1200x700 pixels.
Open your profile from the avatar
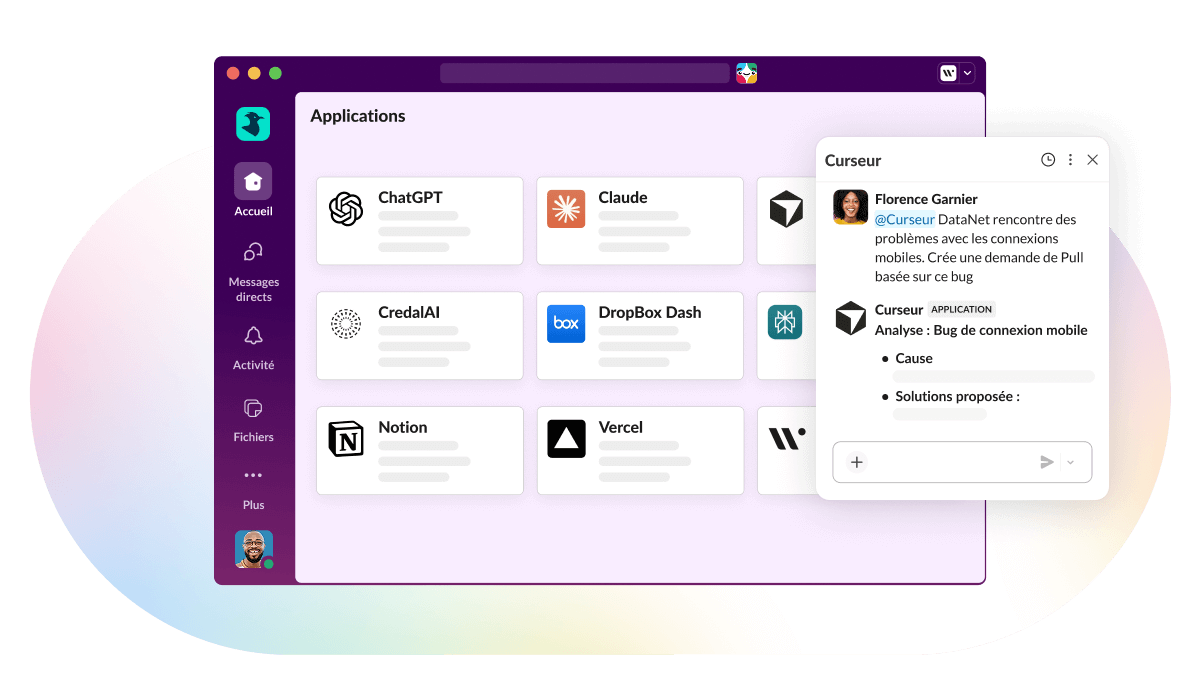pos(253,549)
